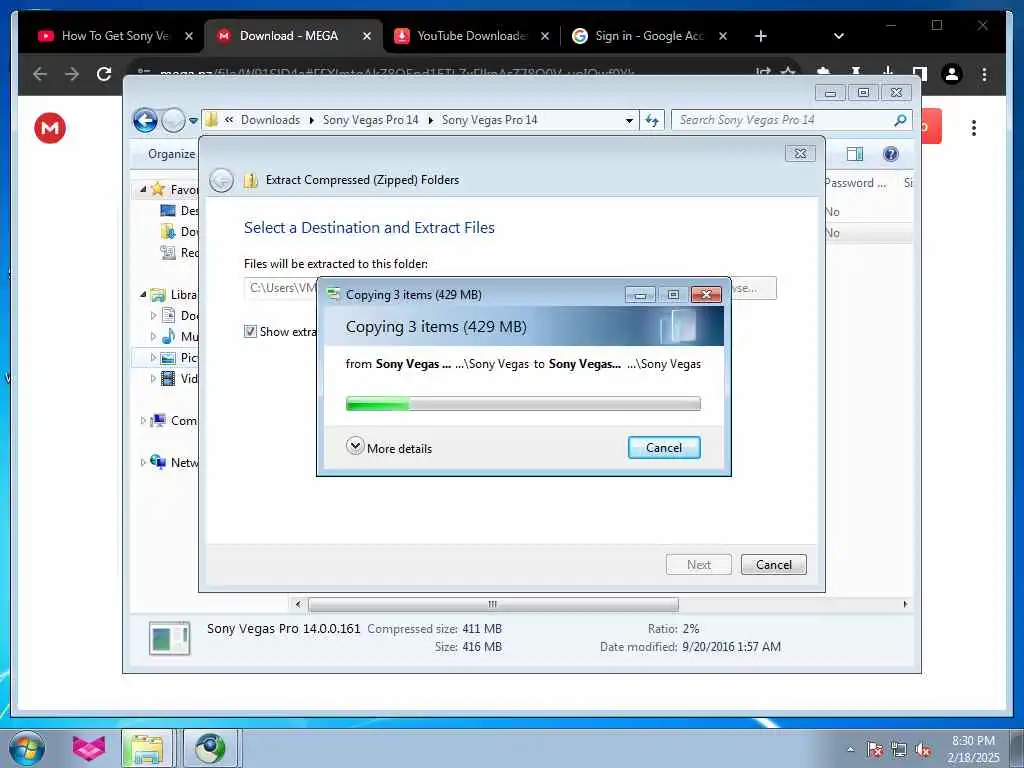Open Windows Explorer from taskbar
The width and height of the screenshot is (1024, 768).
(148, 748)
